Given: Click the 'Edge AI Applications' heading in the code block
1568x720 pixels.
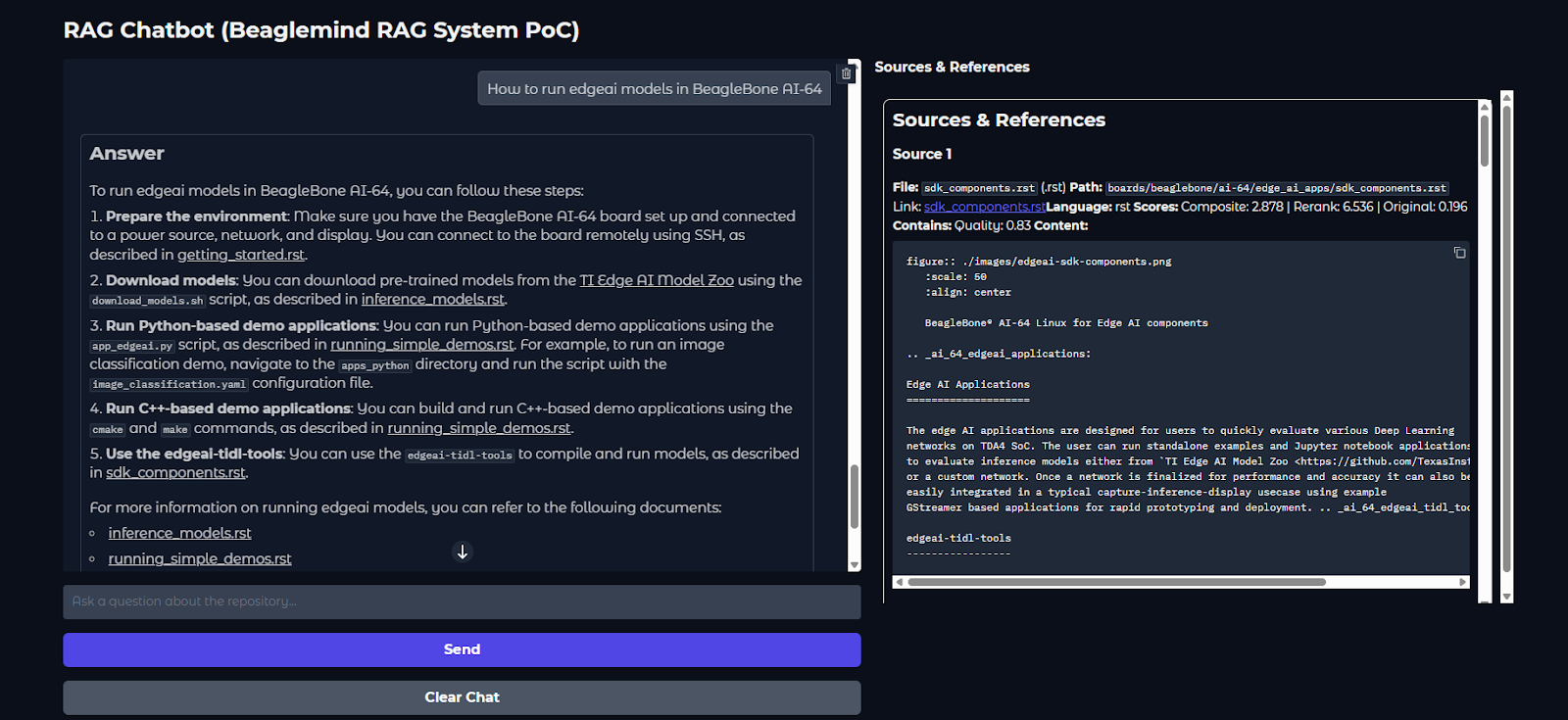Looking at the screenshot, I should coord(967,384).
